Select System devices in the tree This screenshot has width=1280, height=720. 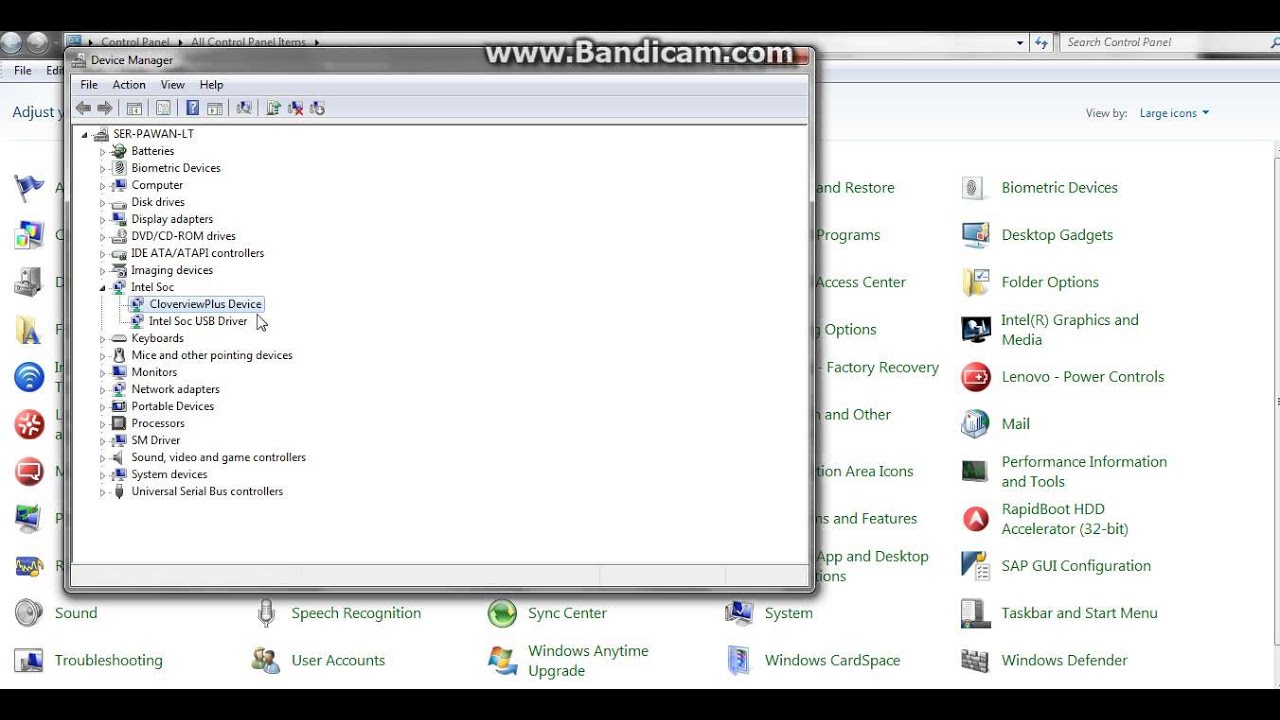click(x=169, y=474)
